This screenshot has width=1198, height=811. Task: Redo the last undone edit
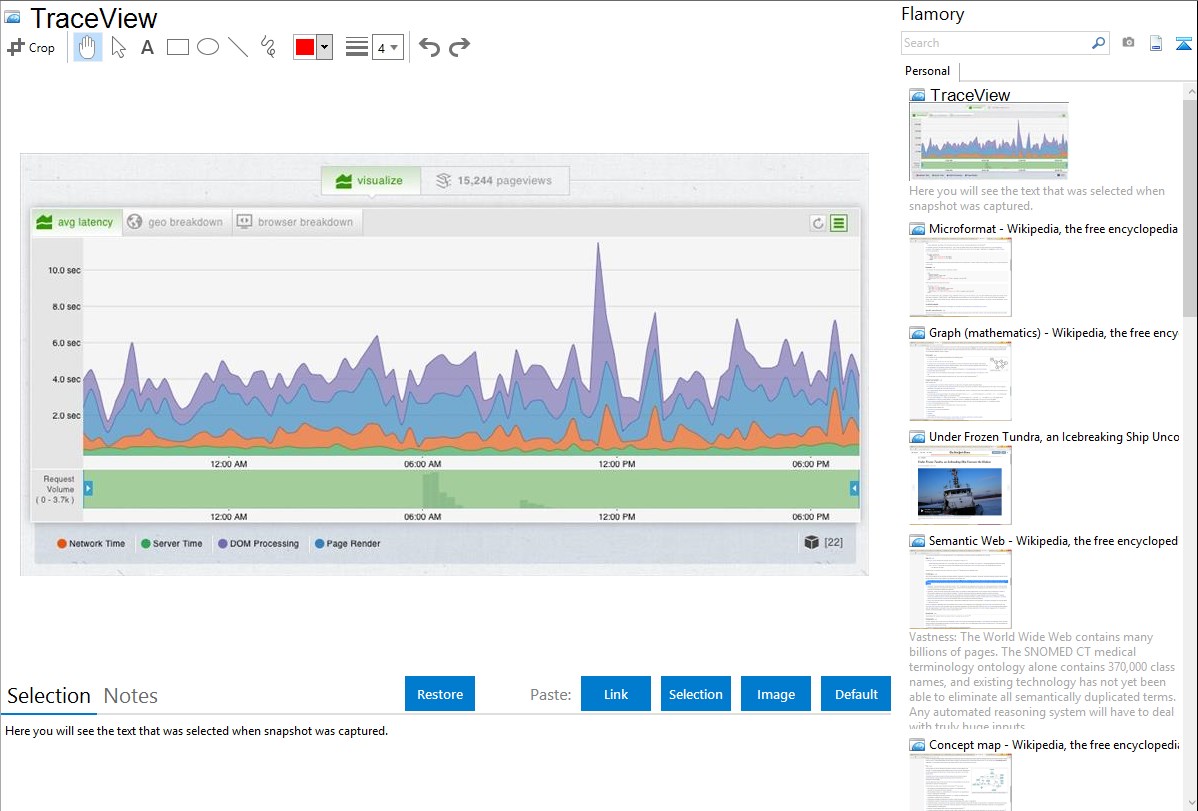click(459, 47)
